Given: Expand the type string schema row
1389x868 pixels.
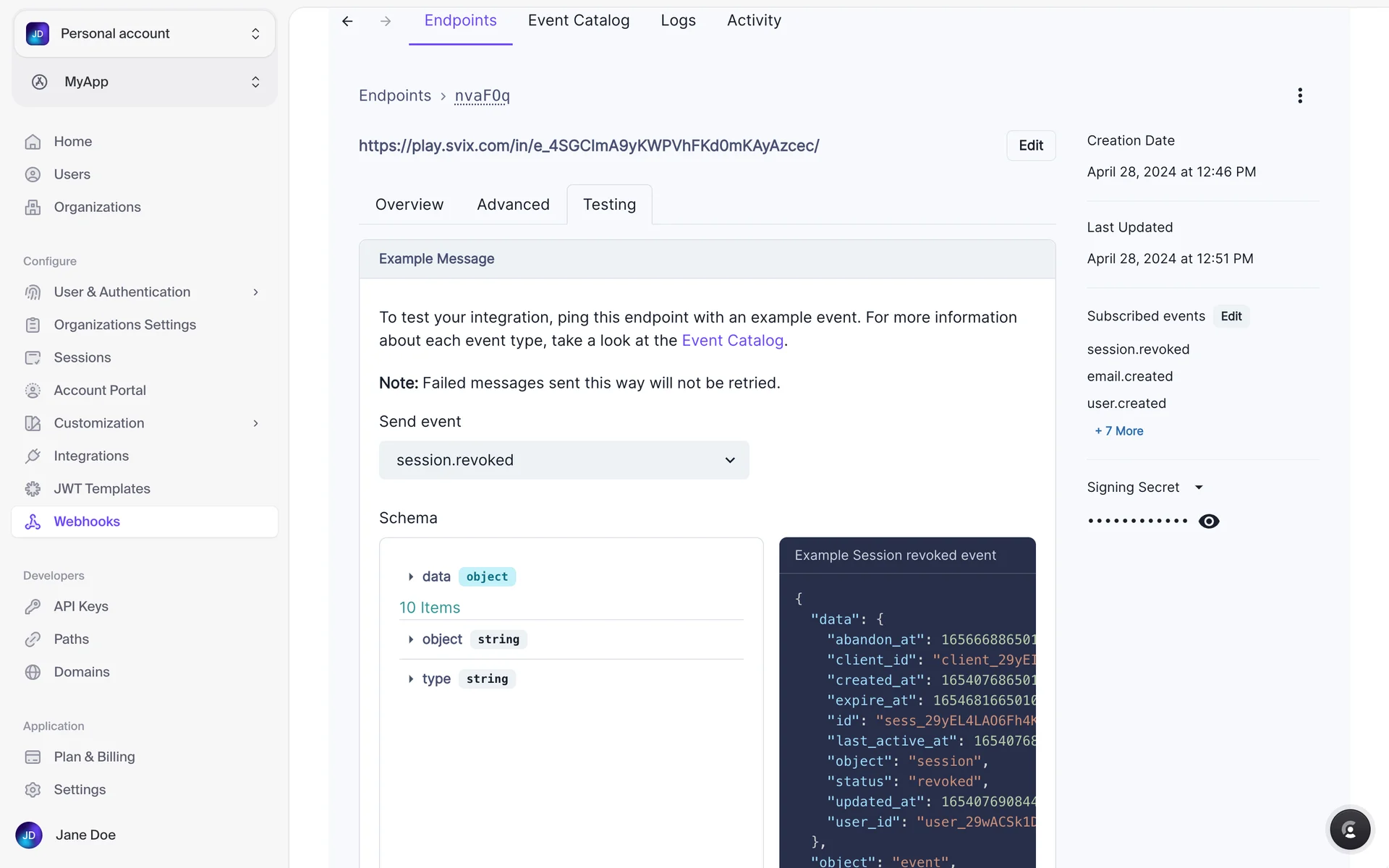Looking at the screenshot, I should point(411,678).
